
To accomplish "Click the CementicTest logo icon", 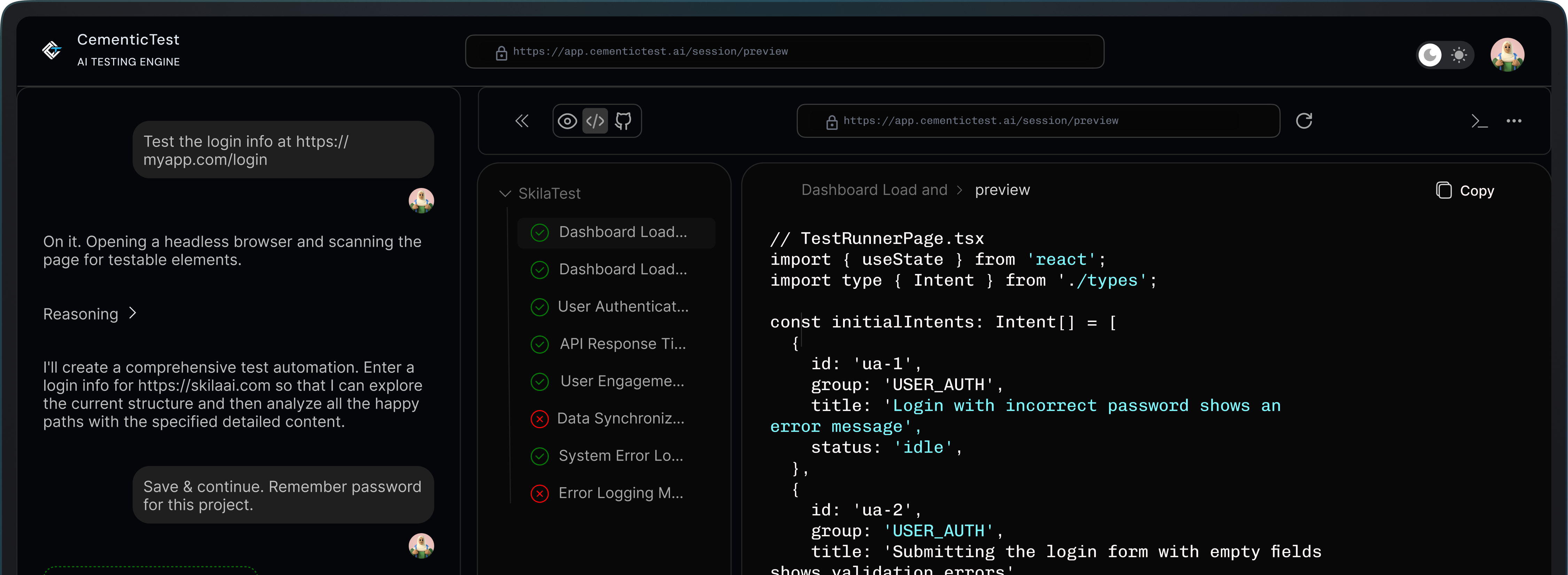I will click(x=52, y=50).
